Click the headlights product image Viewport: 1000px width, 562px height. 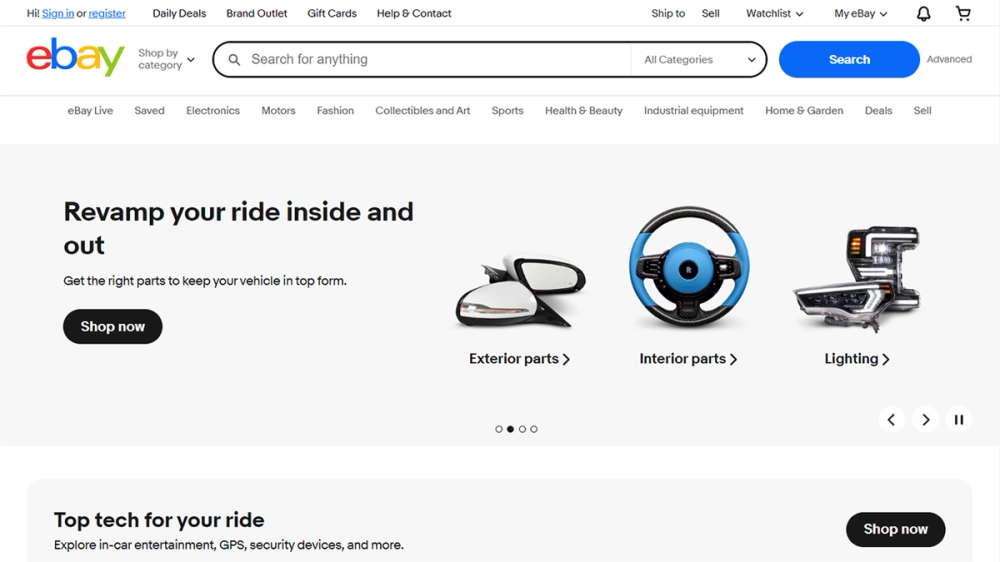tap(858, 278)
